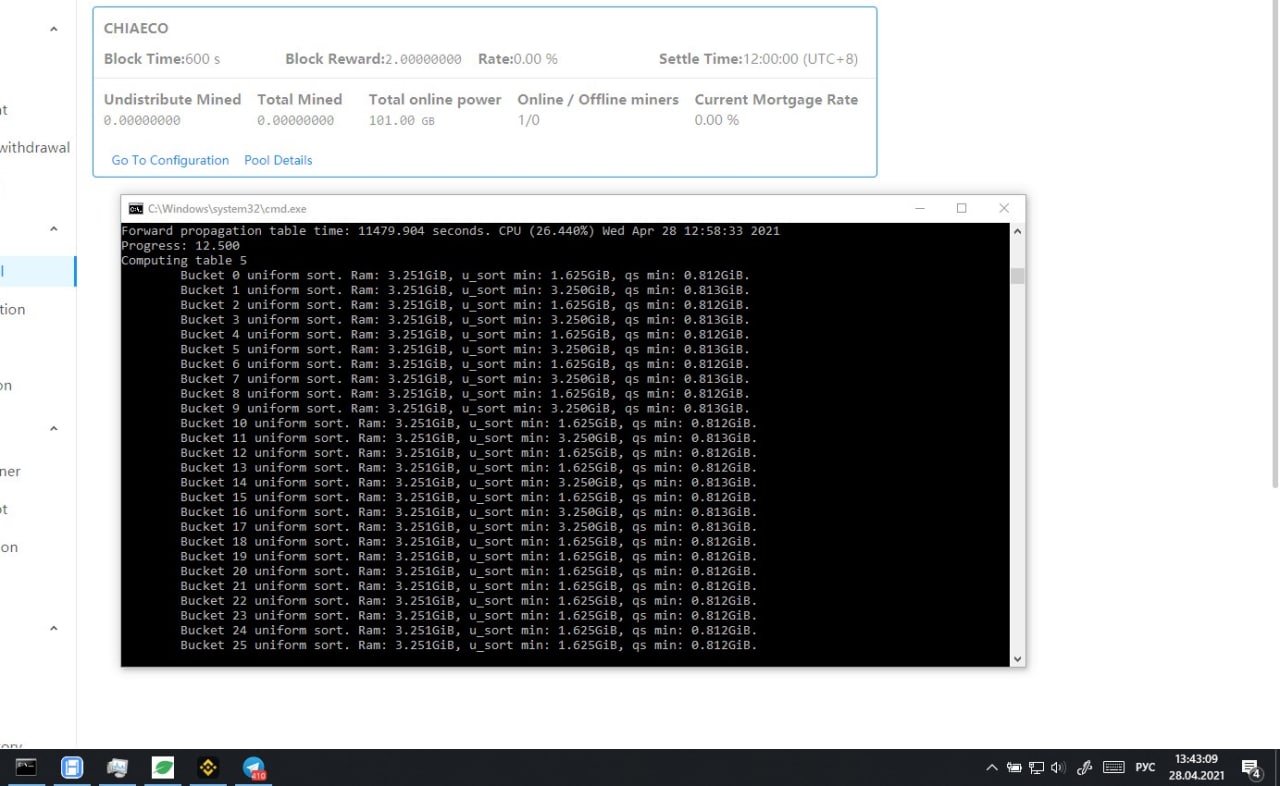Image resolution: width=1280 pixels, height=786 pixels.
Task: Collapse the bottommost sidebar section chevron
Action: point(54,629)
